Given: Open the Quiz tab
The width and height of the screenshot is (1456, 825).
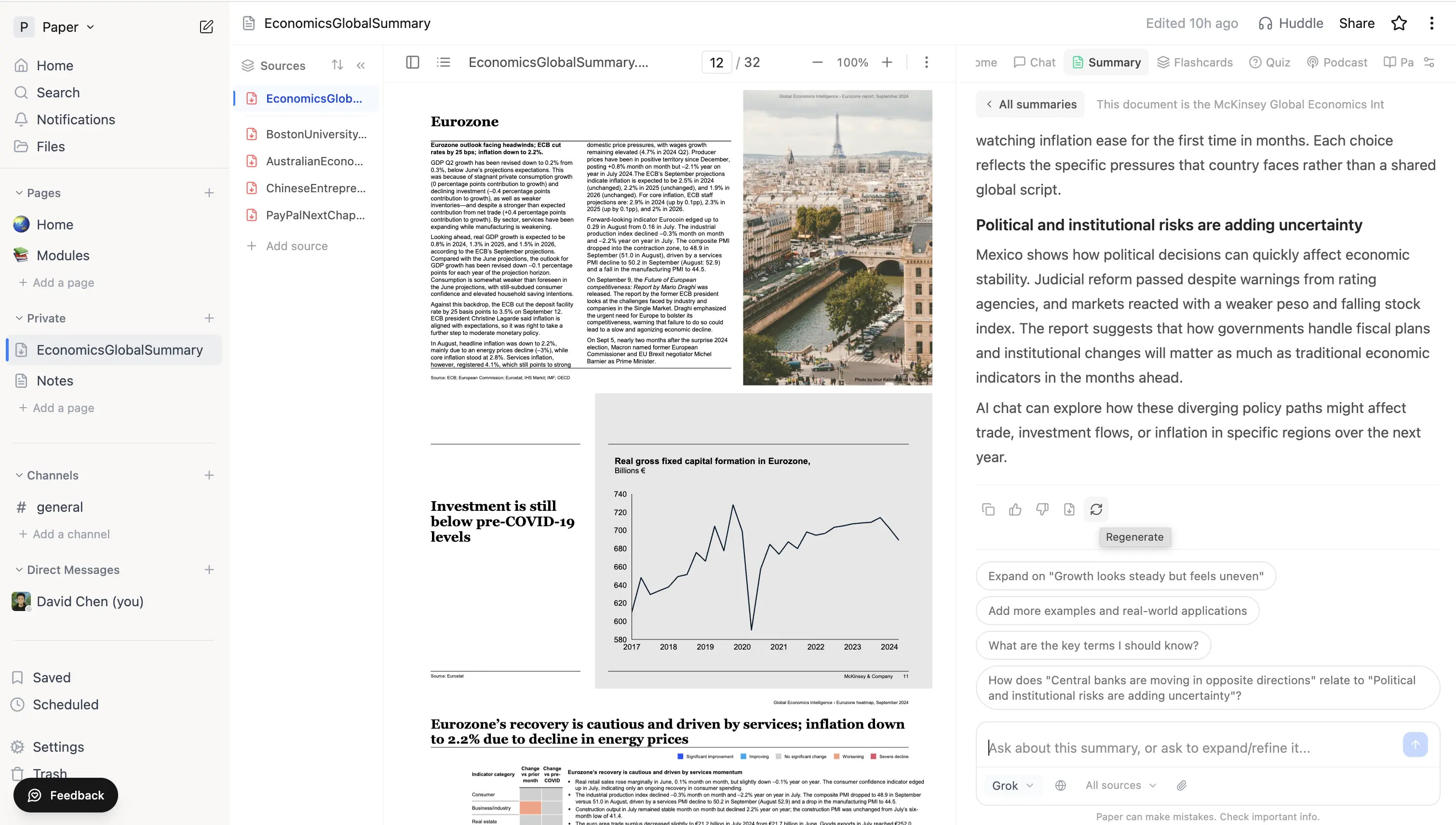Looking at the screenshot, I should [x=1269, y=62].
